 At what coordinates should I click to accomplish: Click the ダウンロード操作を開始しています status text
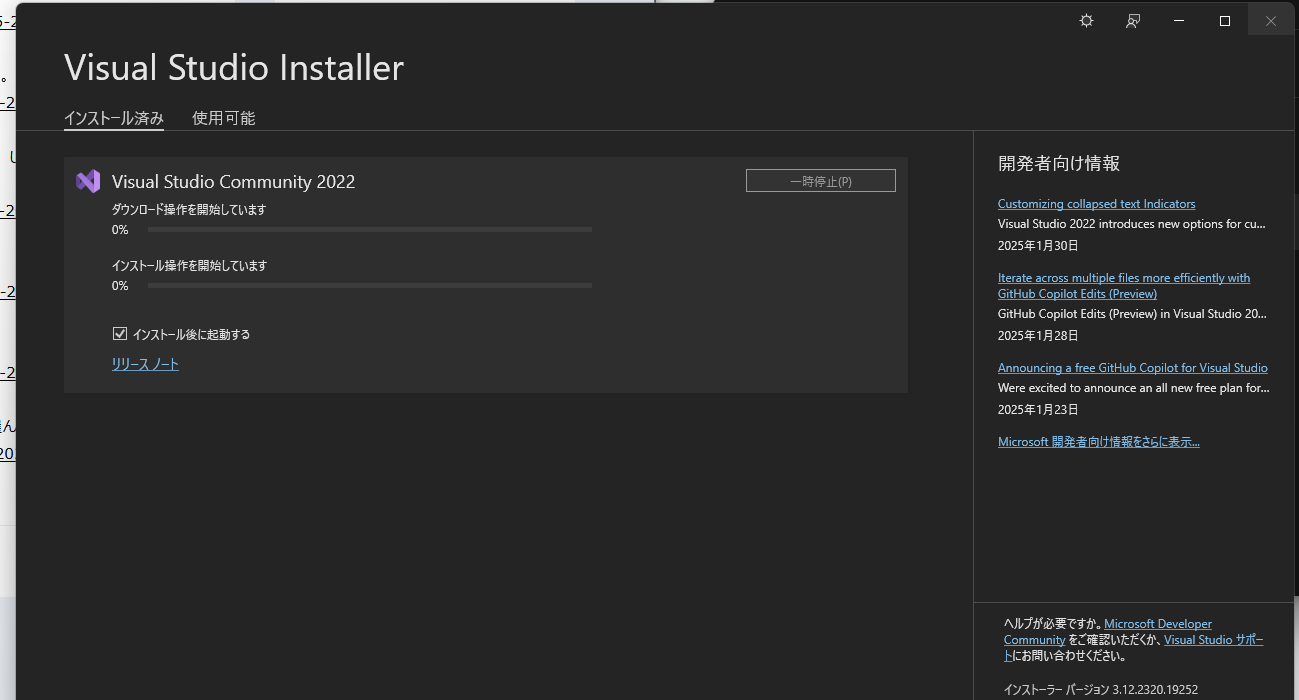(x=189, y=210)
